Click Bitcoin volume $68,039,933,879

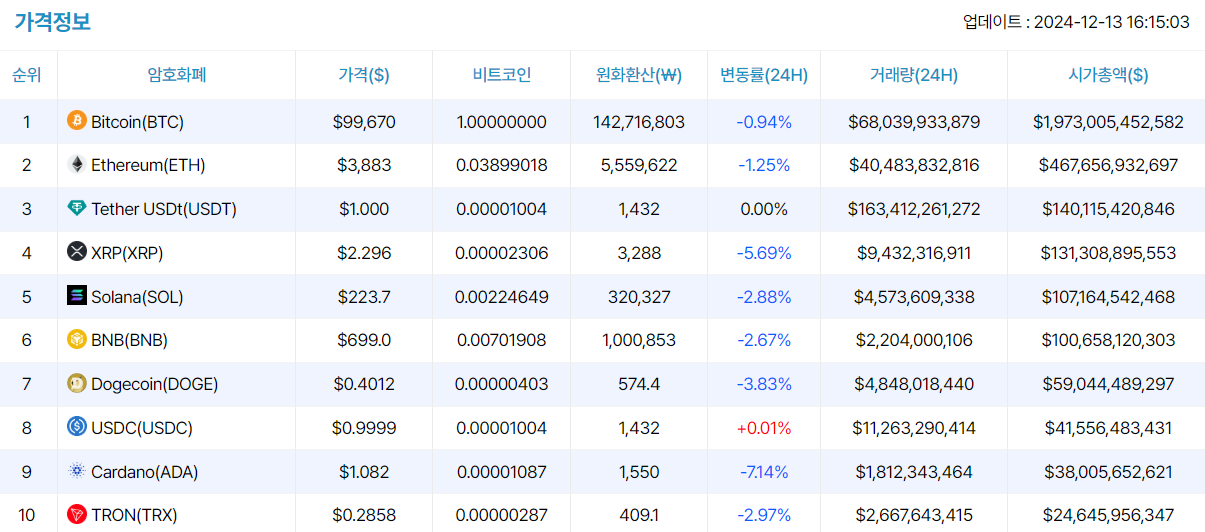tap(914, 122)
